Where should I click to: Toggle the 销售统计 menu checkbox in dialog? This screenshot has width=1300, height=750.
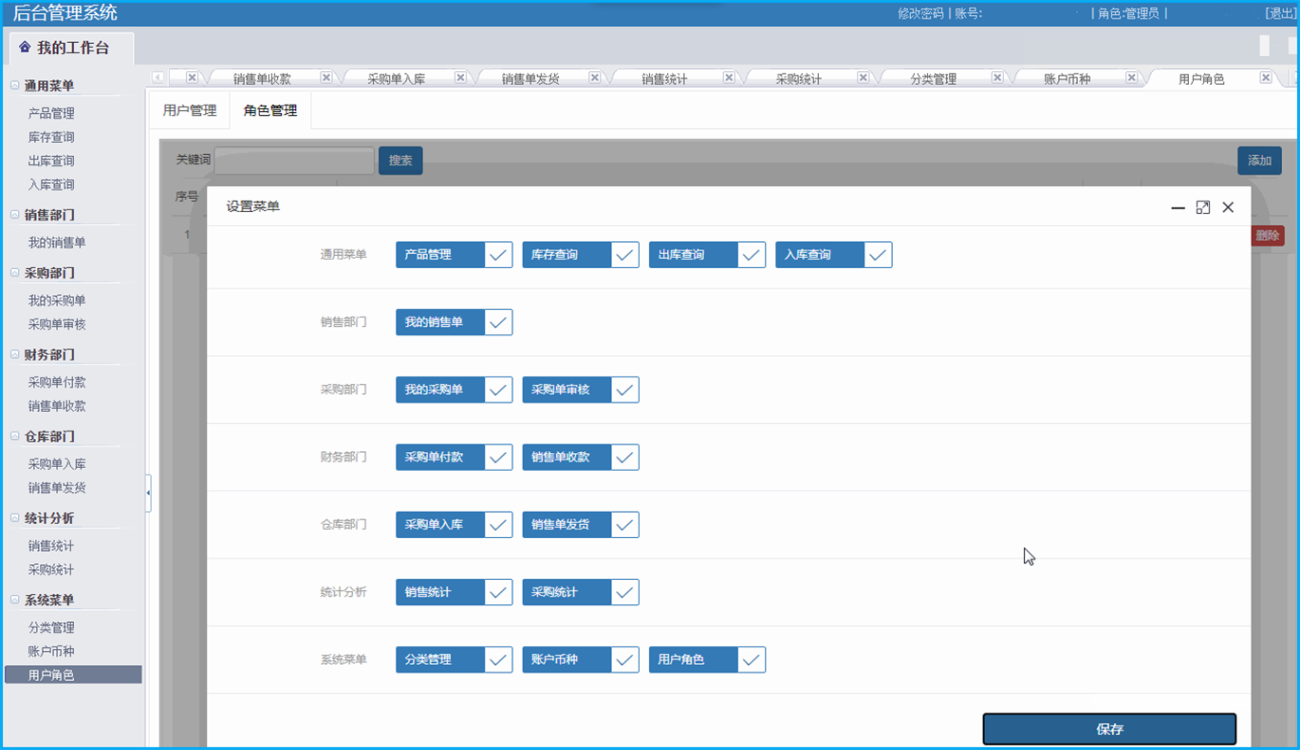(x=499, y=592)
